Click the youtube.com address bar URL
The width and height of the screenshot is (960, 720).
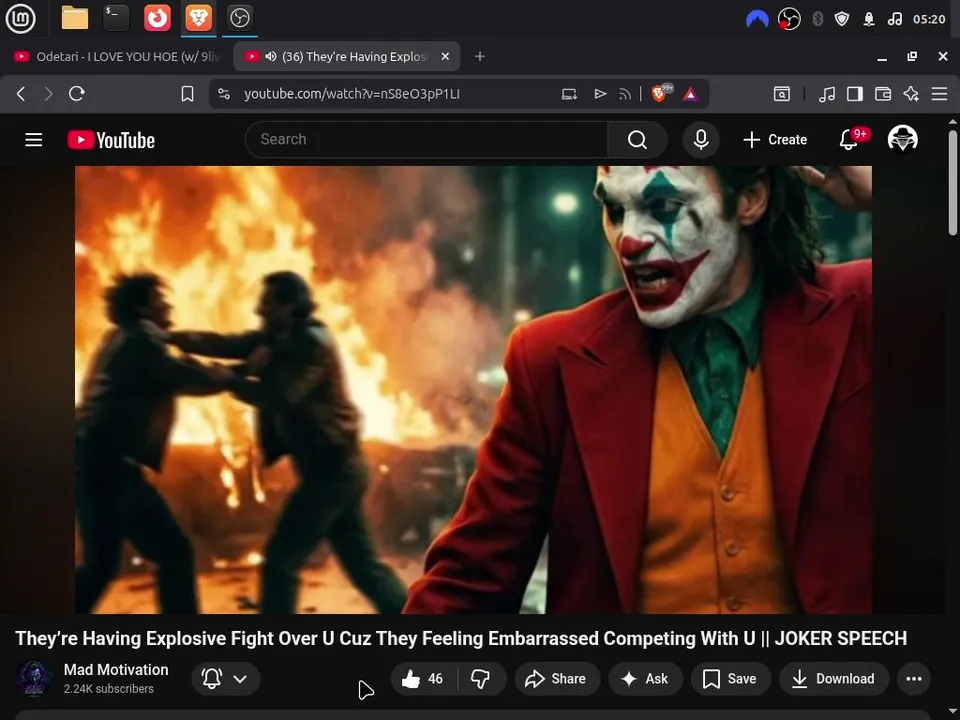pyautogui.click(x=351, y=94)
